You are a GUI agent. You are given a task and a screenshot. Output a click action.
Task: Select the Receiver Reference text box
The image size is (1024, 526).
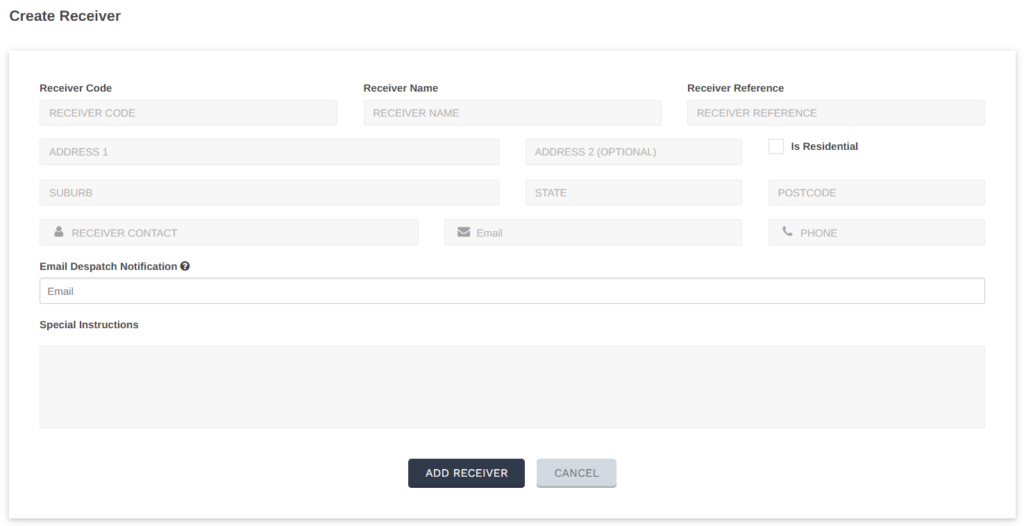(835, 113)
